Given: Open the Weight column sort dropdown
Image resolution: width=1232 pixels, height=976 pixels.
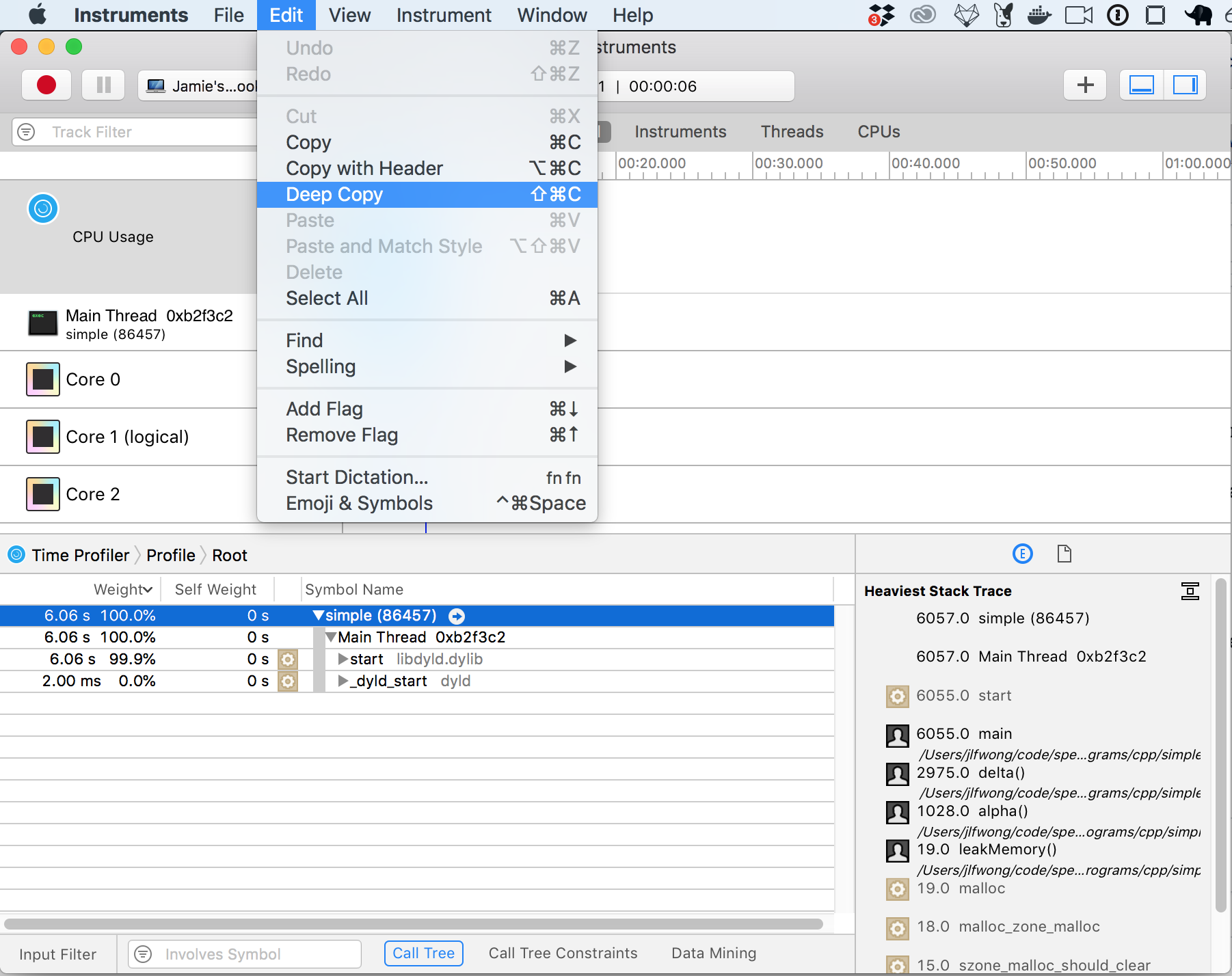Looking at the screenshot, I should tap(149, 588).
